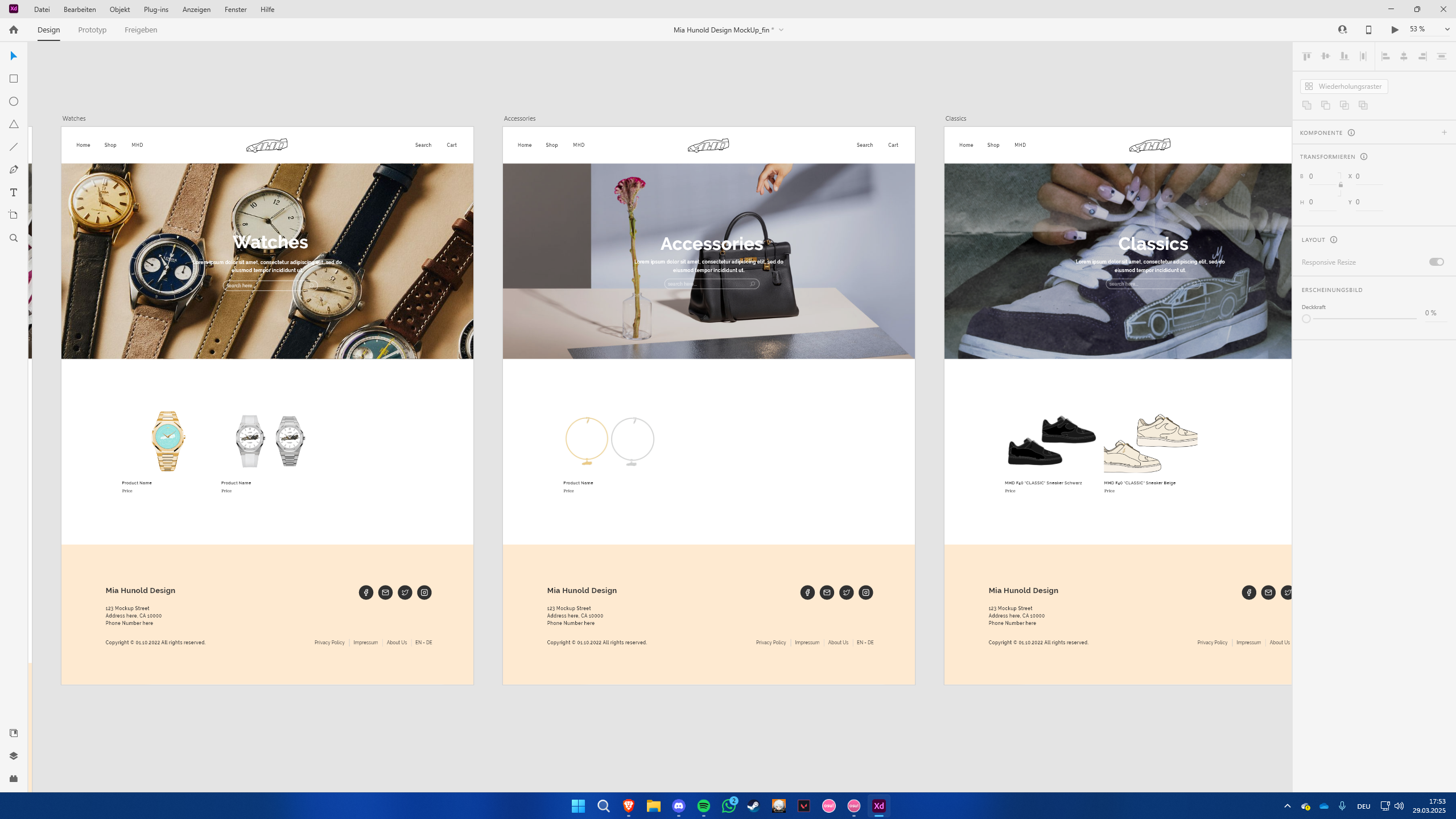Select the Ellipse tool

click(14, 101)
